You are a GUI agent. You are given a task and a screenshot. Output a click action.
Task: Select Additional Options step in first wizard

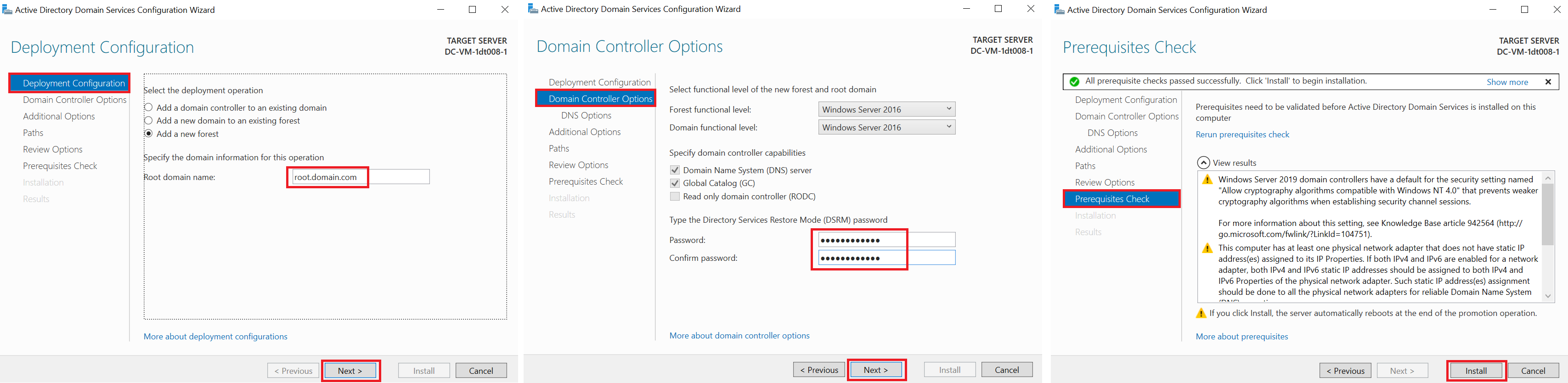(x=59, y=116)
